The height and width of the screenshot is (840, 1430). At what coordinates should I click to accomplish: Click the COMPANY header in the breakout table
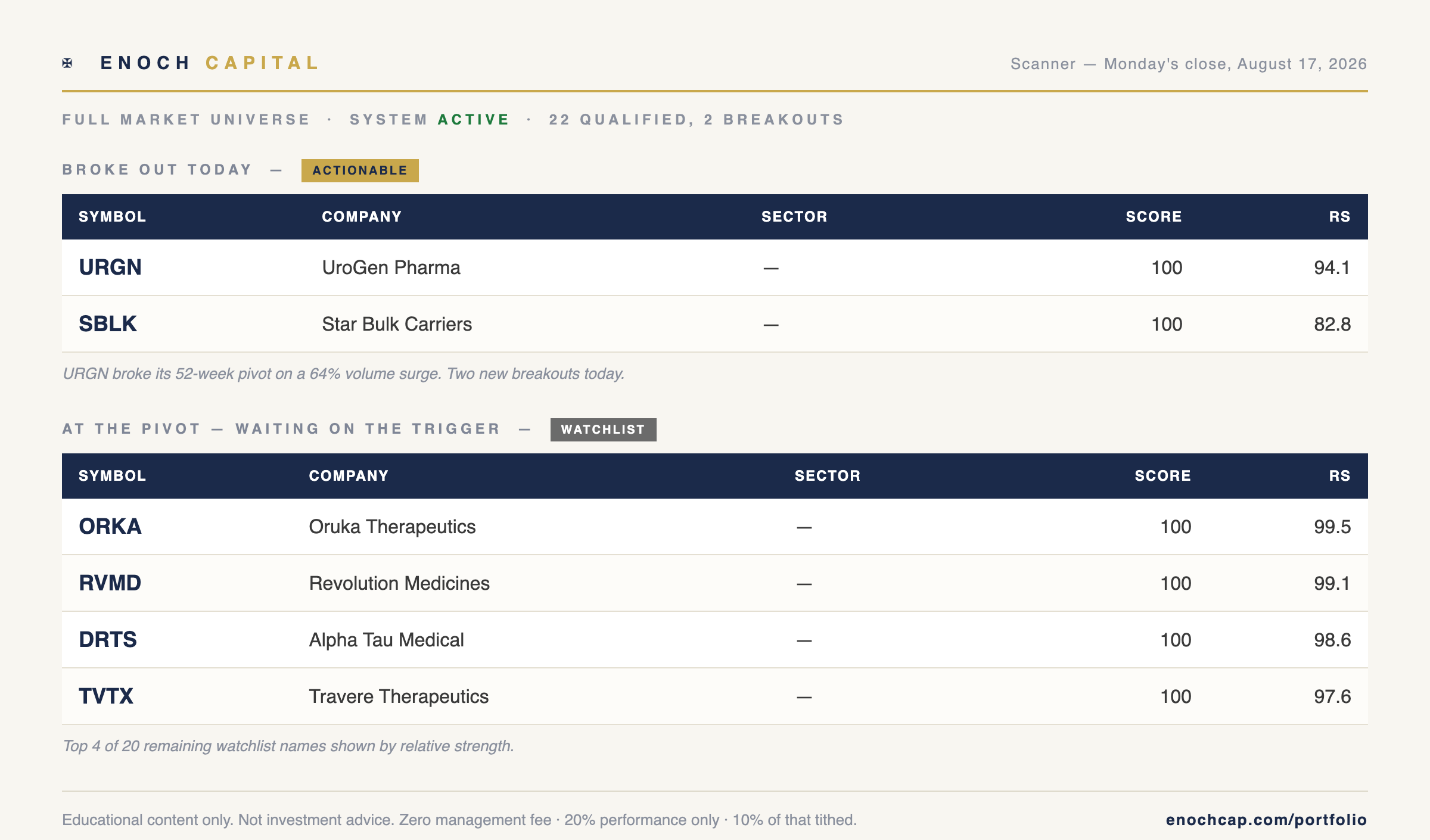coord(362,216)
